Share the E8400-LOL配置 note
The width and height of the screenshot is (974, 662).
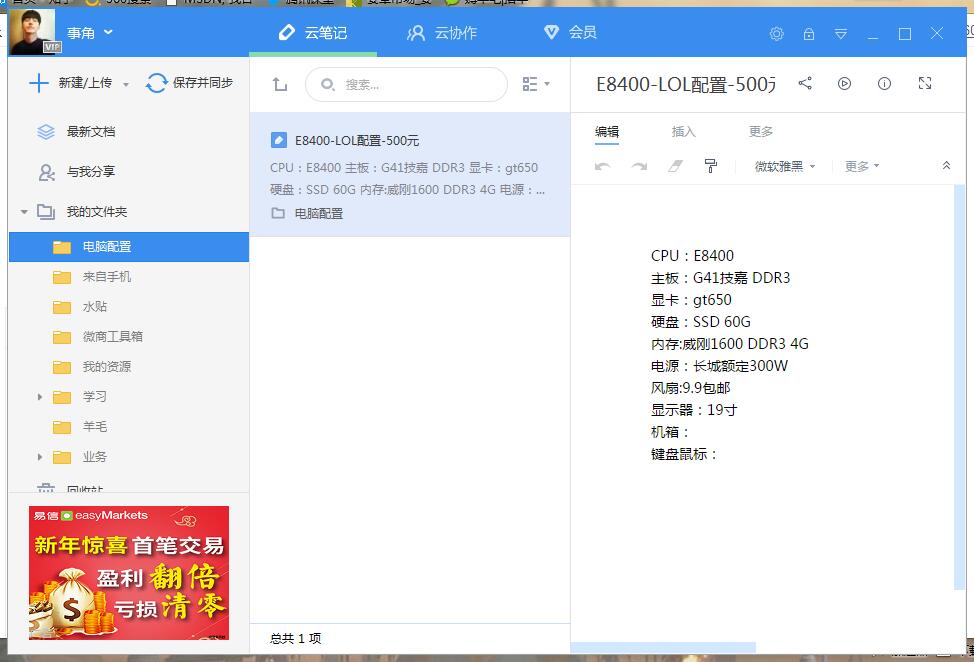coord(806,85)
